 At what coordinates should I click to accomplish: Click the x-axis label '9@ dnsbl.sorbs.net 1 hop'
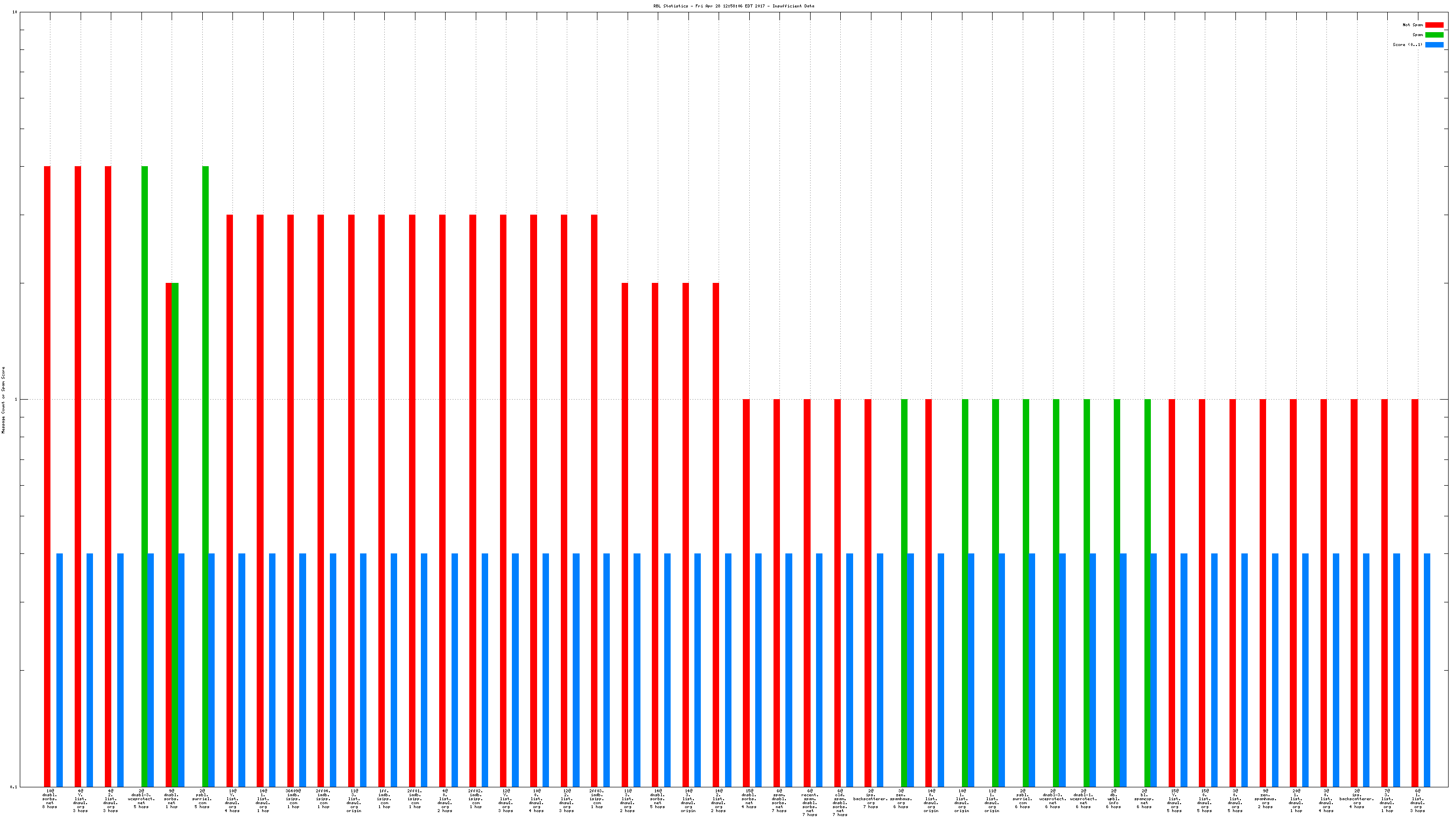click(x=171, y=799)
